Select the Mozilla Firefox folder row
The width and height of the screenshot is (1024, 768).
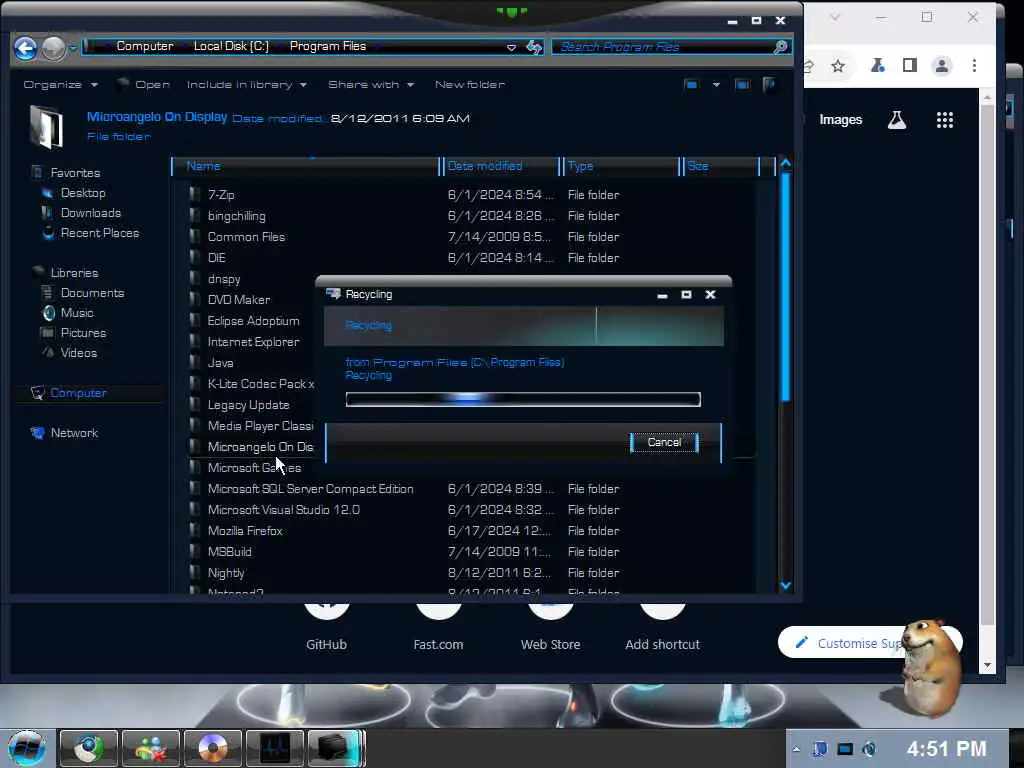click(472, 531)
